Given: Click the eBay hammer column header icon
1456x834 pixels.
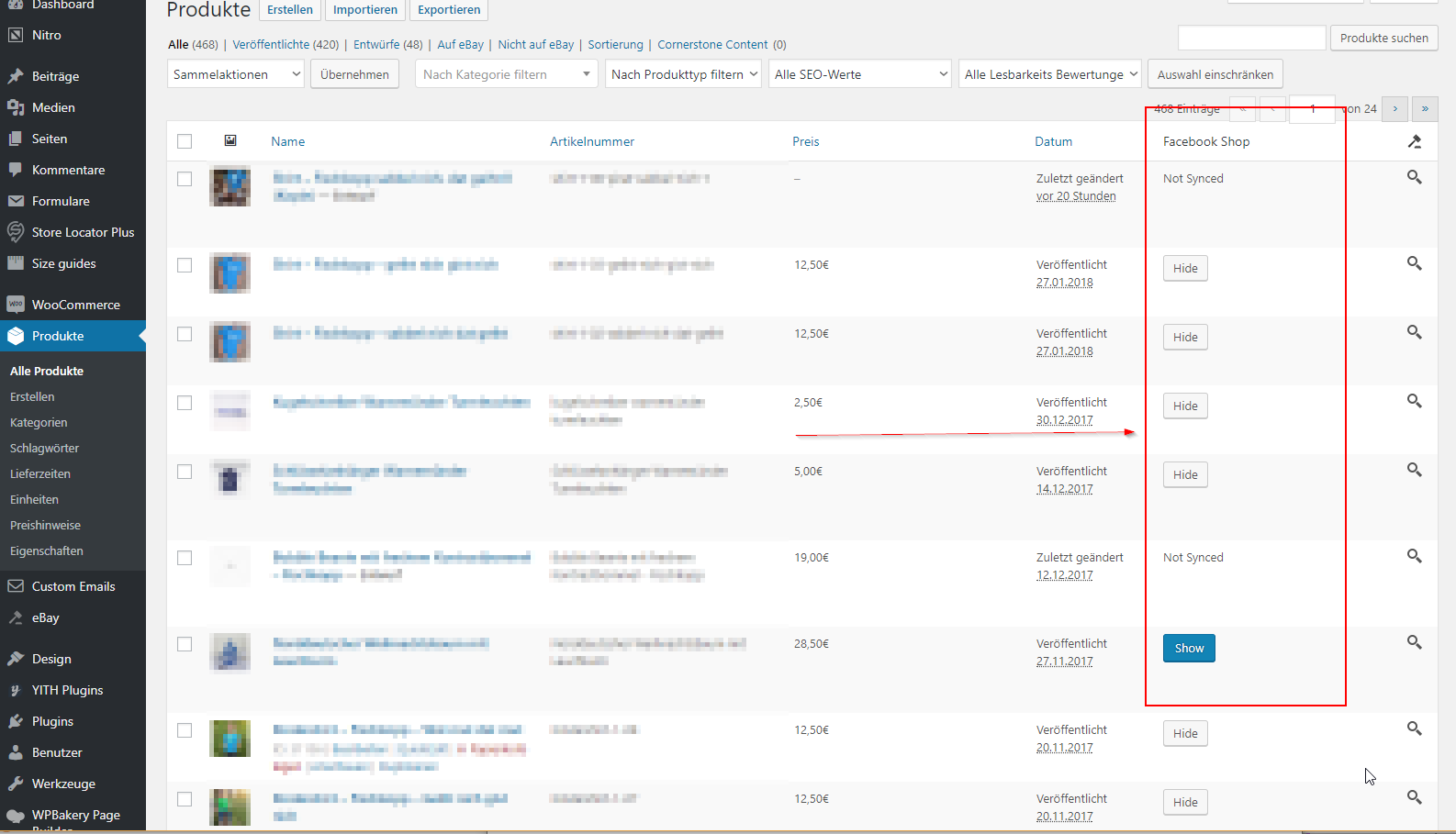Looking at the screenshot, I should point(1415,141).
